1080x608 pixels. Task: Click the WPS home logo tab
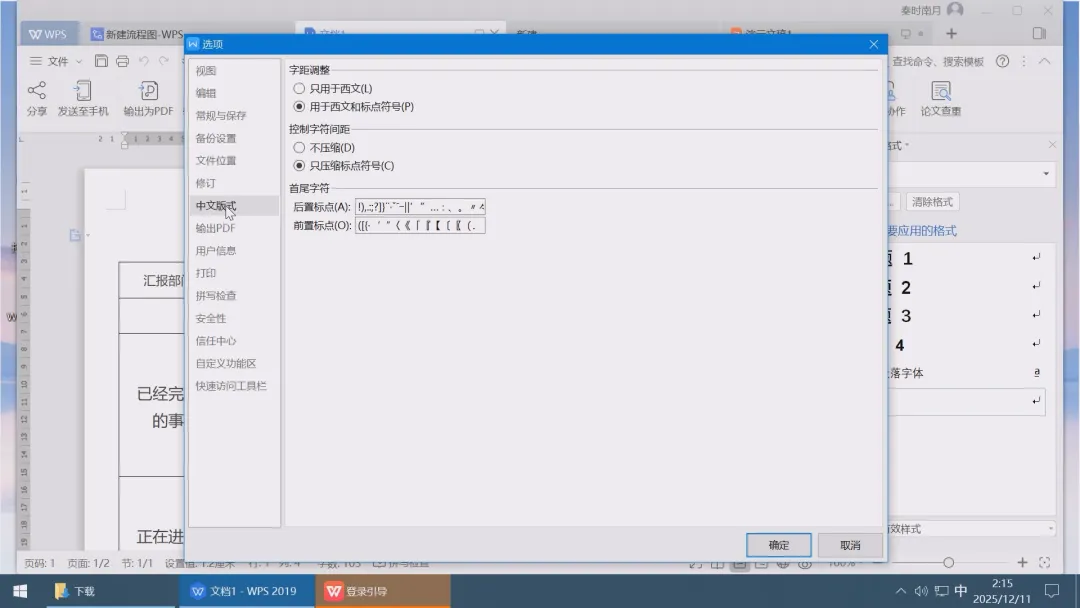click(x=48, y=34)
